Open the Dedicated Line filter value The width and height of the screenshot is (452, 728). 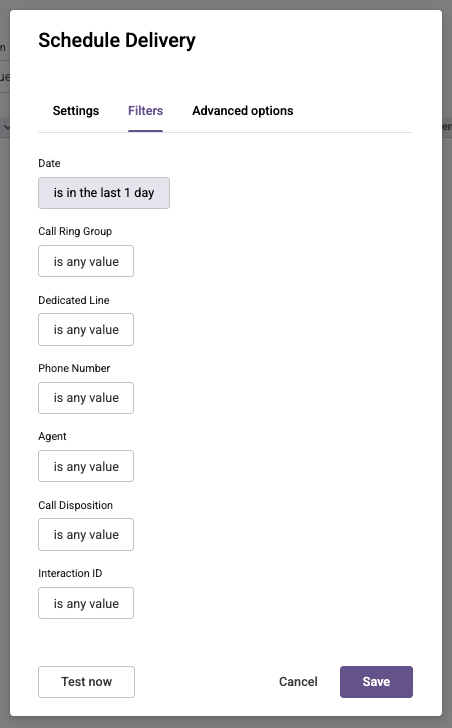tap(86, 330)
